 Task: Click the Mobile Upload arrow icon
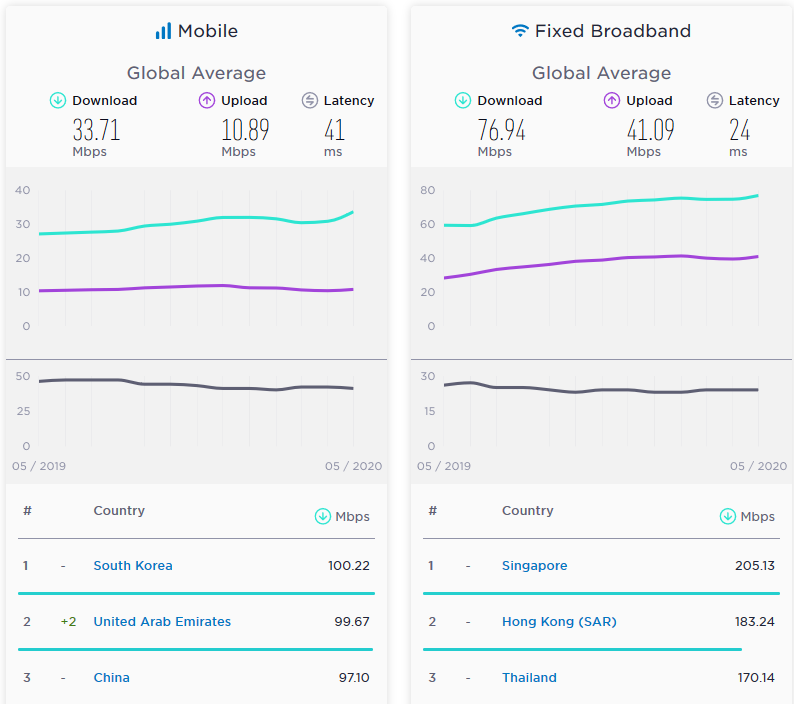(207, 100)
